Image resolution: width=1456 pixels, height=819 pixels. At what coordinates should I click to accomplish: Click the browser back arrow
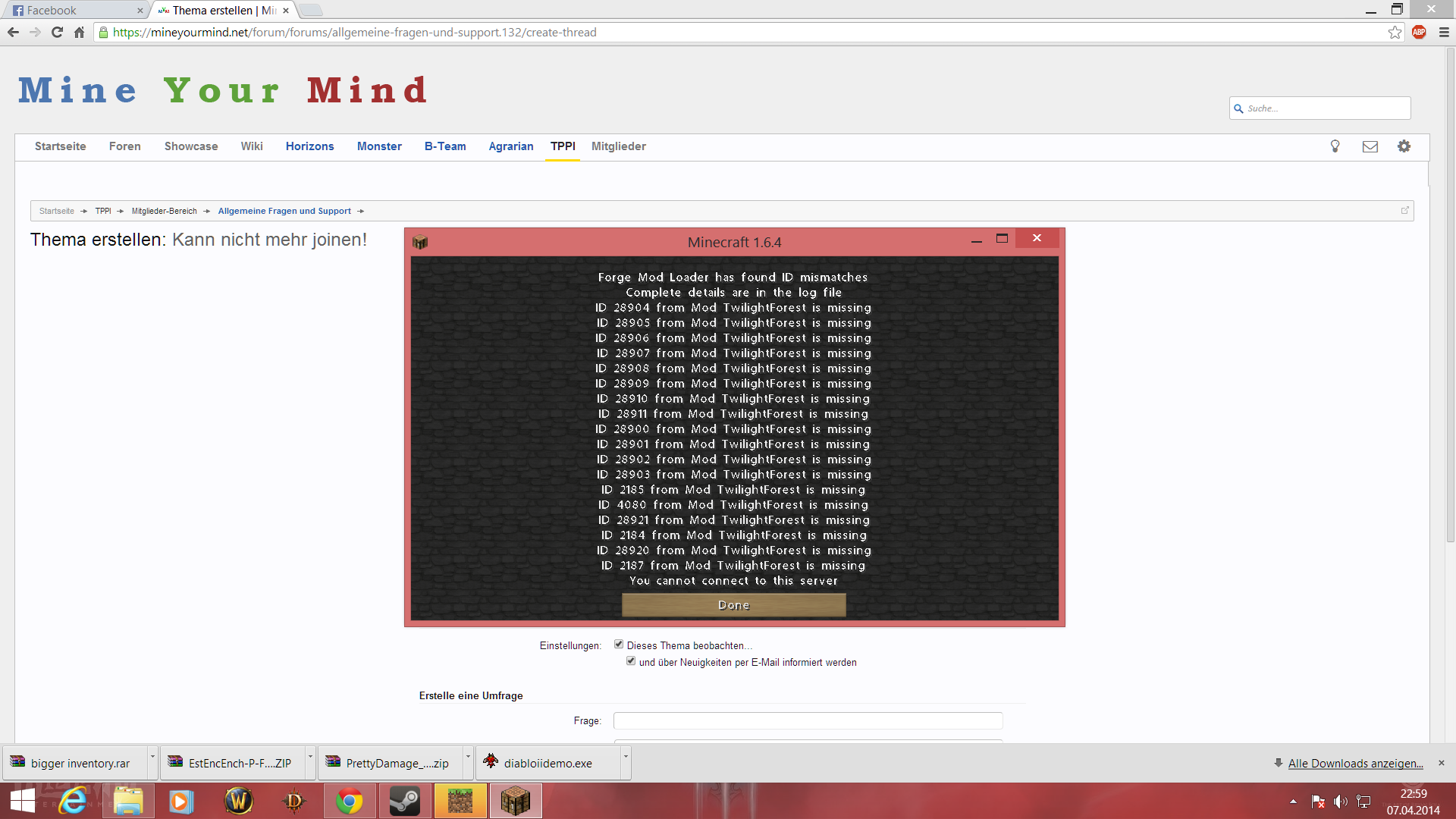click(13, 32)
